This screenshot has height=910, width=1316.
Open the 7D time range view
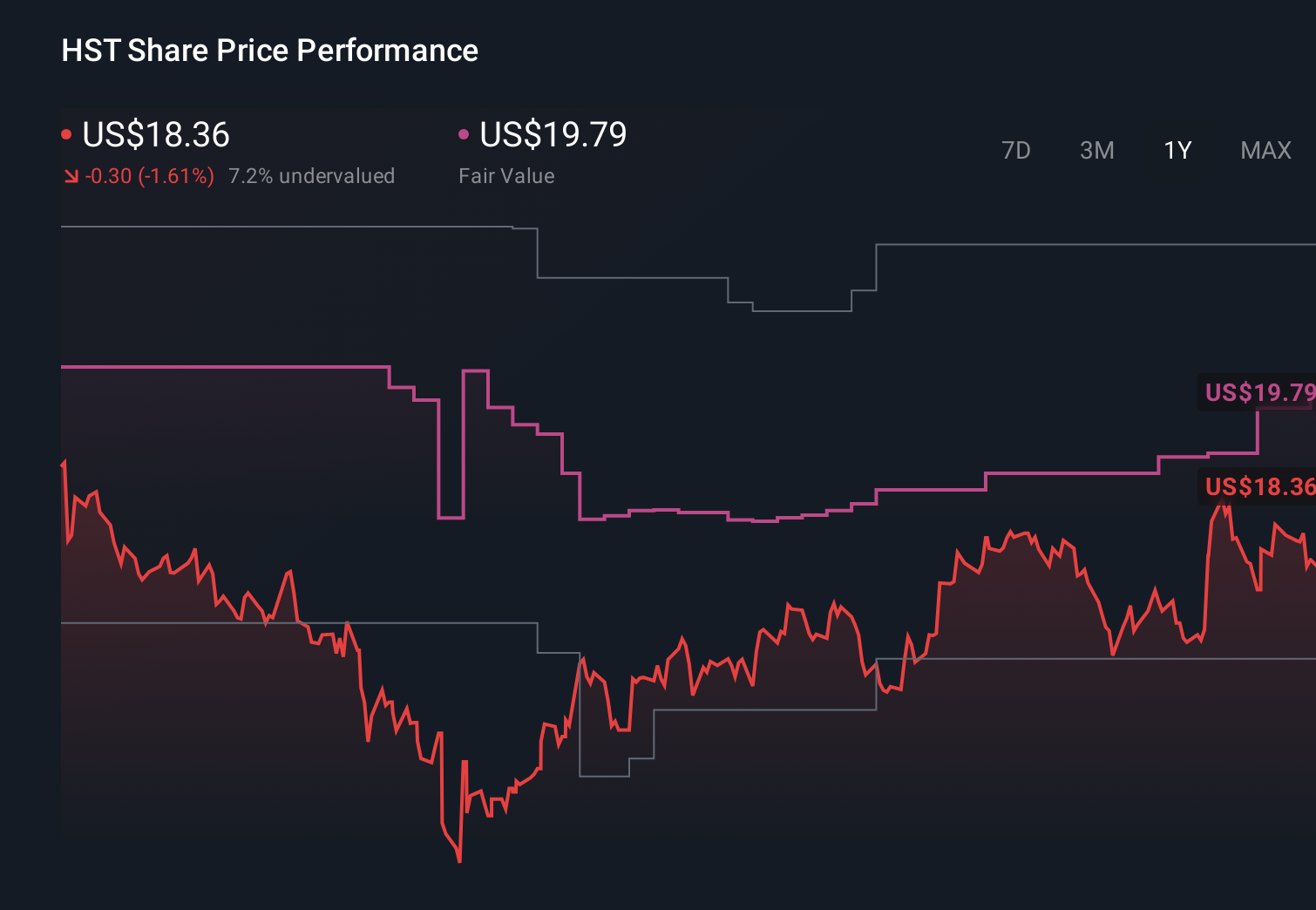1016,150
